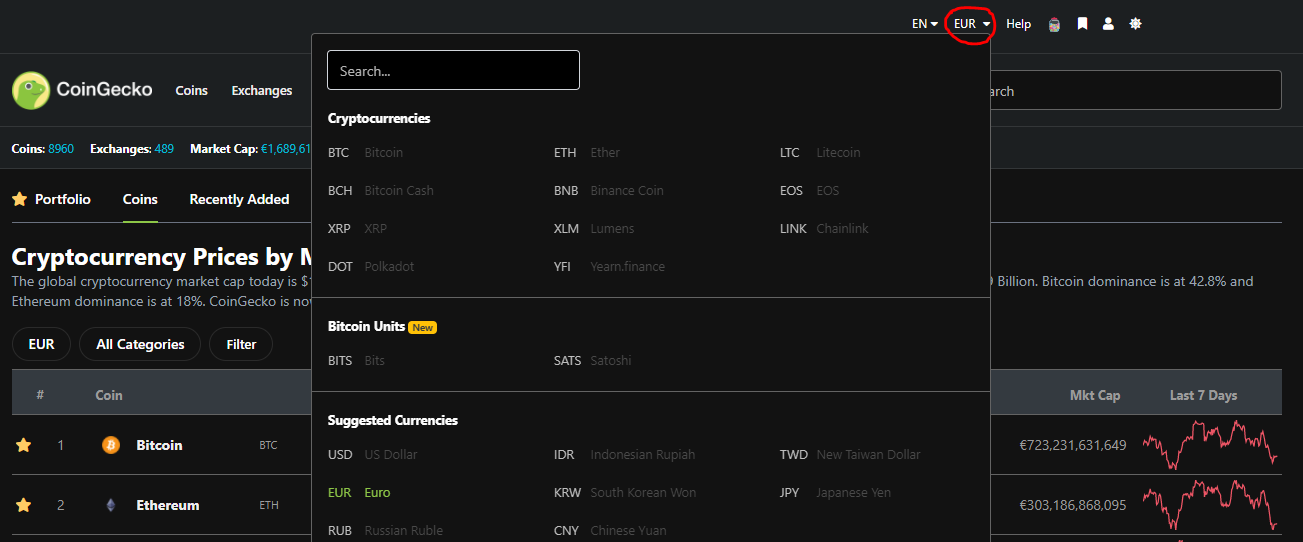Open Bitcoin's 7-day sparkline chart
The width and height of the screenshot is (1303, 542).
[x=1210, y=445]
